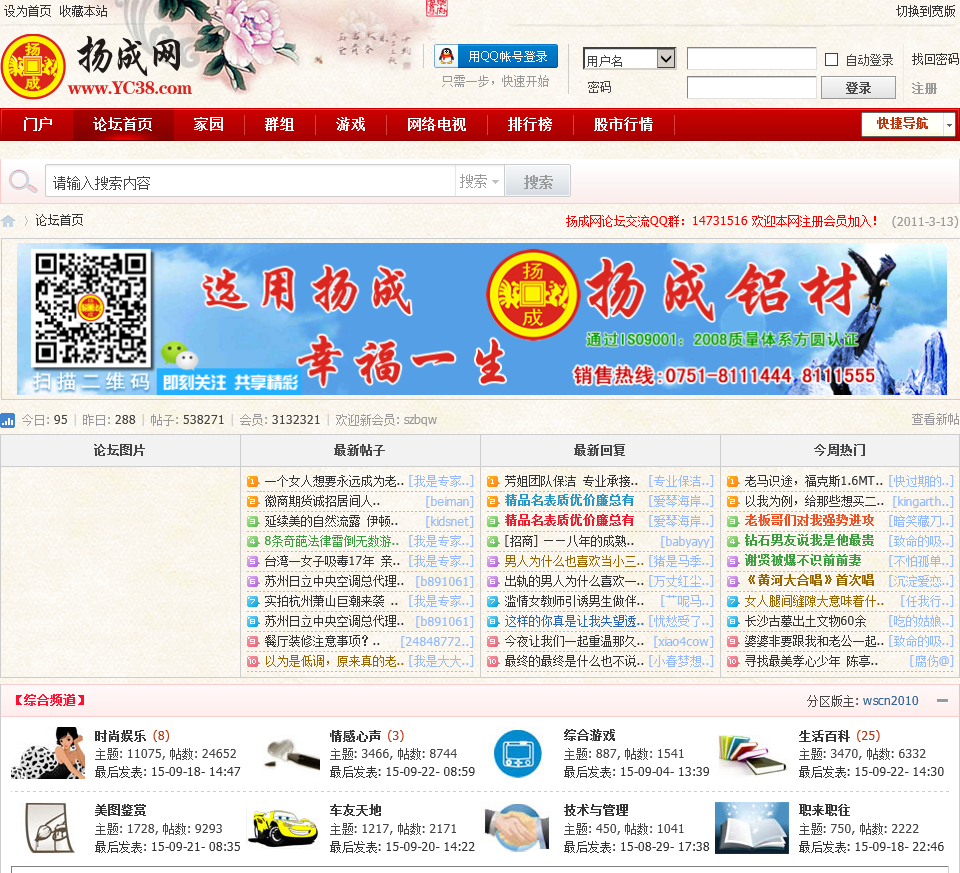Click the 注册 link
The image size is (960, 873).
[924, 88]
